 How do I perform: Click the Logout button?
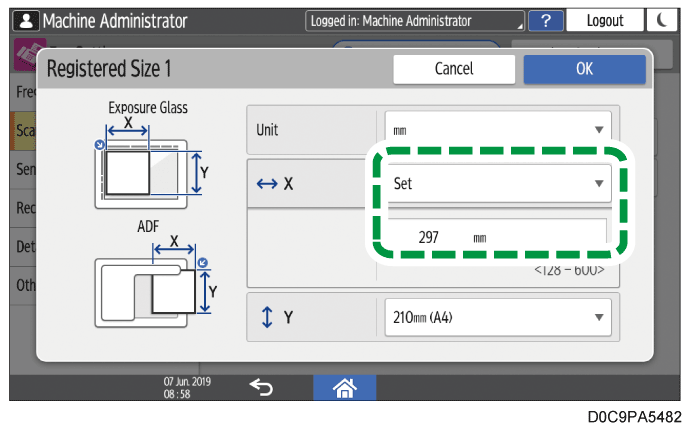point(604,20)
